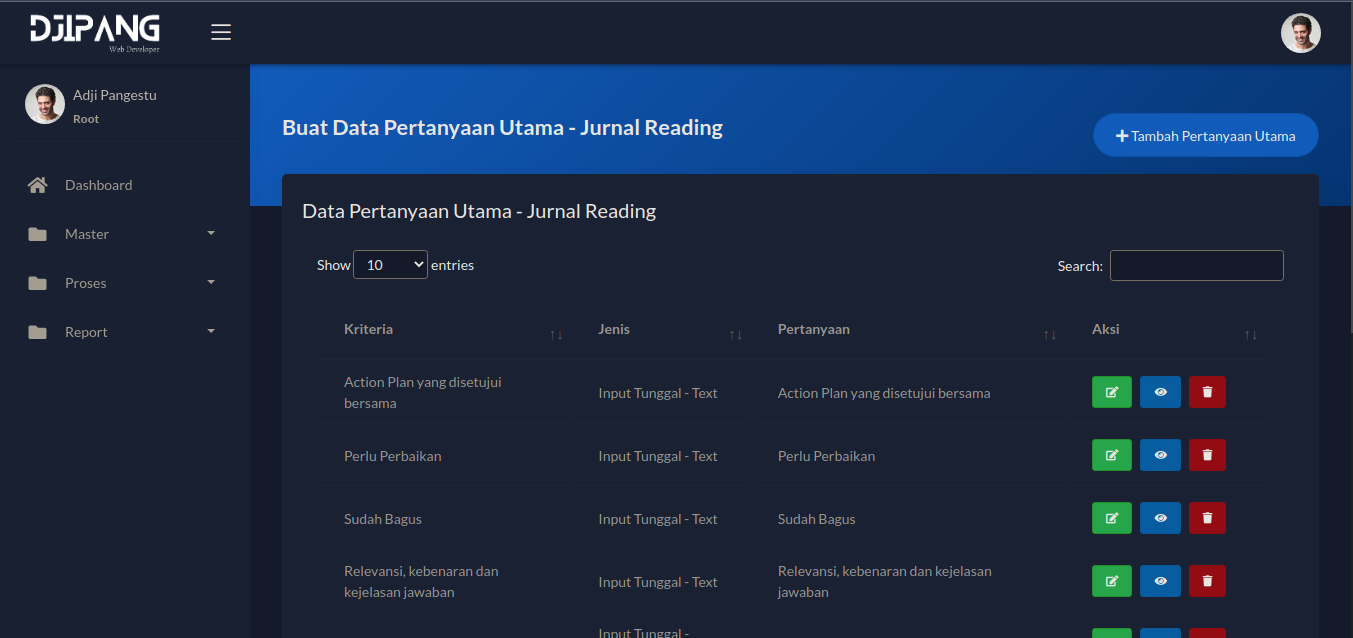The width and height of the screenshot is (1353, 638).
Task: Click the DJIPANG logo
Action: (95, 32)
